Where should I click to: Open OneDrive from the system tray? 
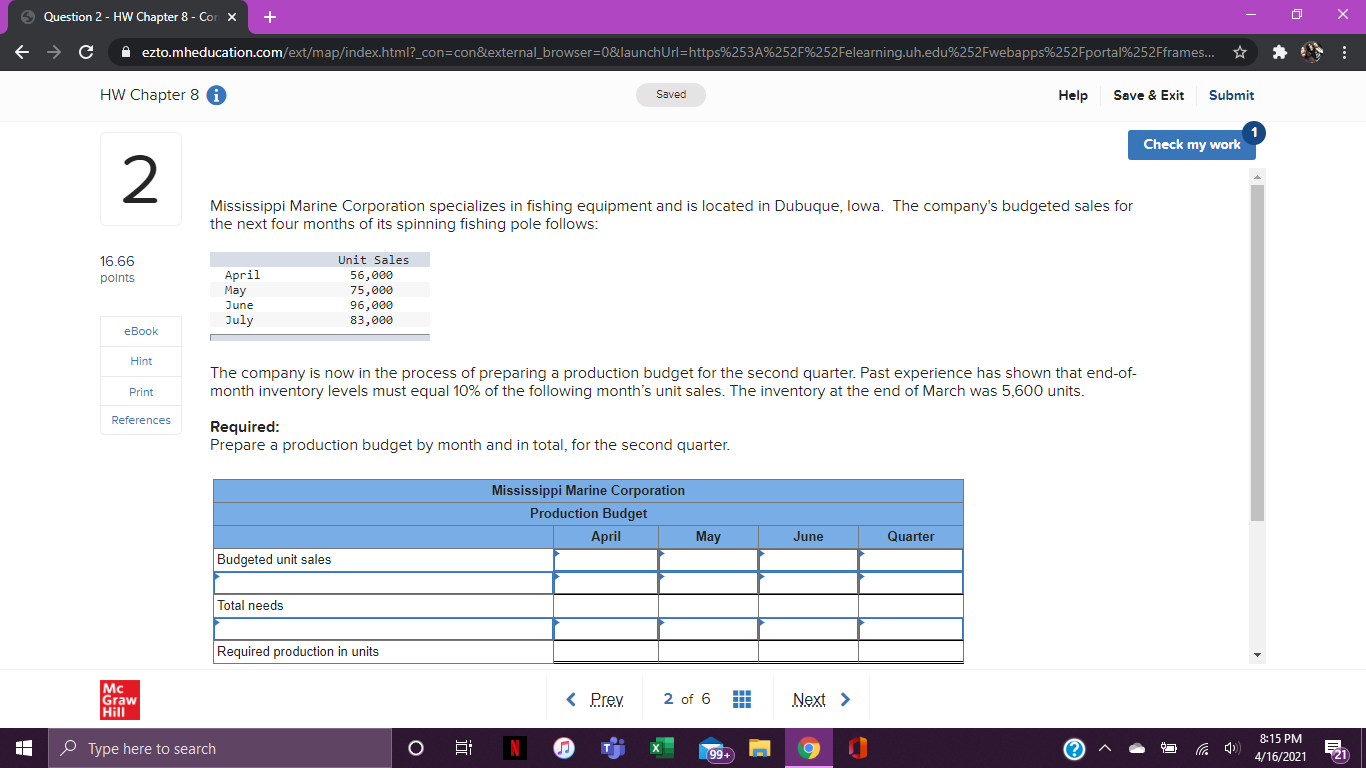(x=1136, y=747)
